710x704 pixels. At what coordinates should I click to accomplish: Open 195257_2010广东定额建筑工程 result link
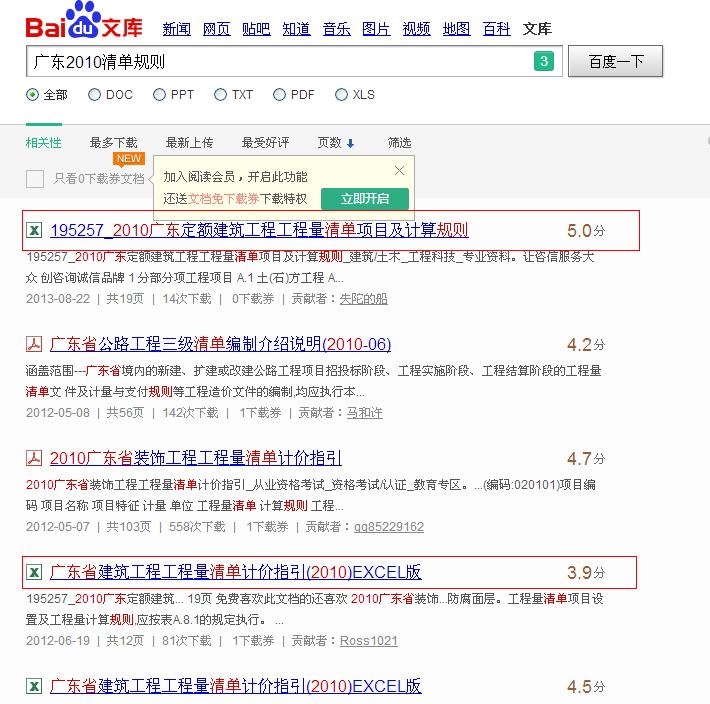(259, 230)
